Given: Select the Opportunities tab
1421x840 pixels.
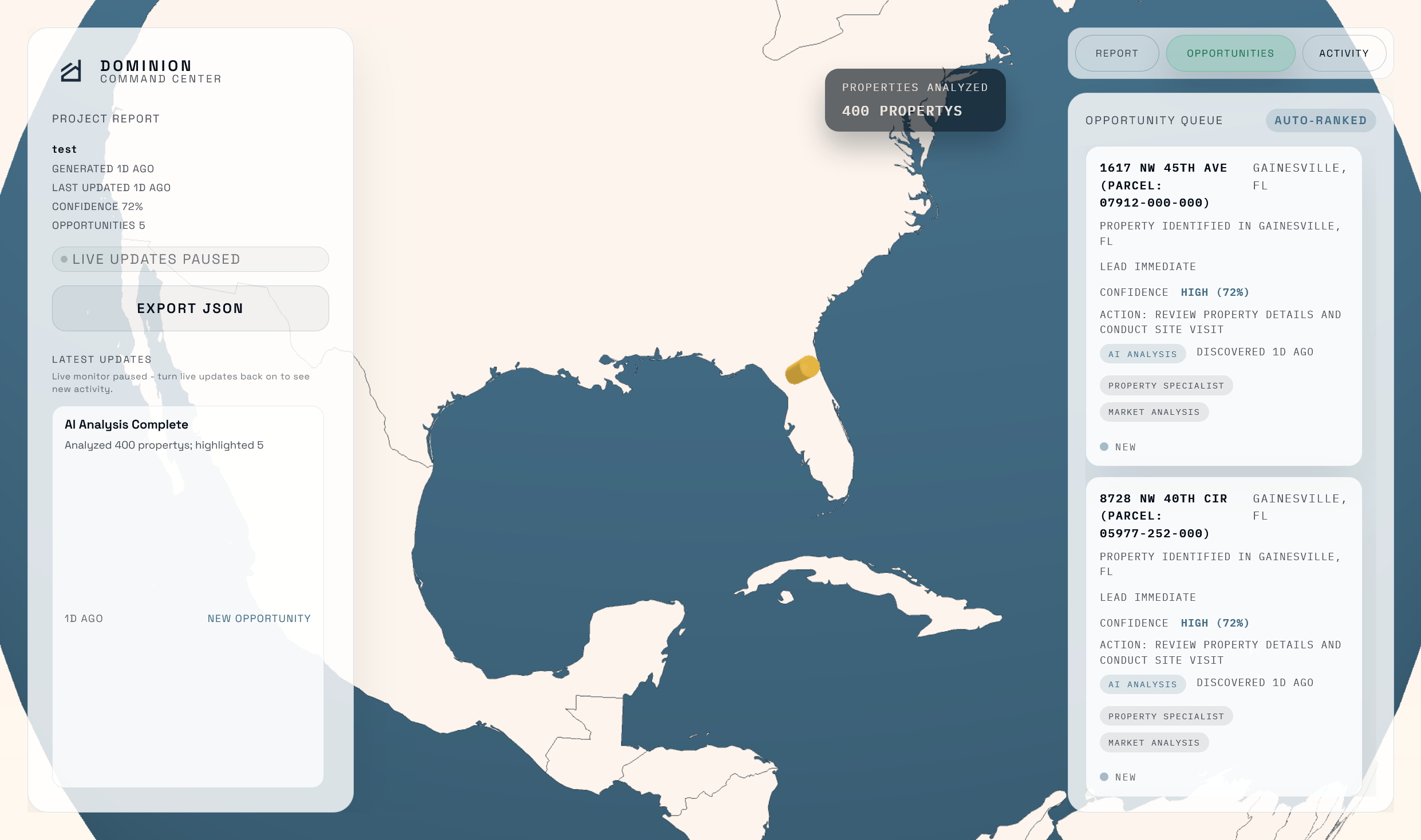Looking at the screenshot, I should 1230,53.
